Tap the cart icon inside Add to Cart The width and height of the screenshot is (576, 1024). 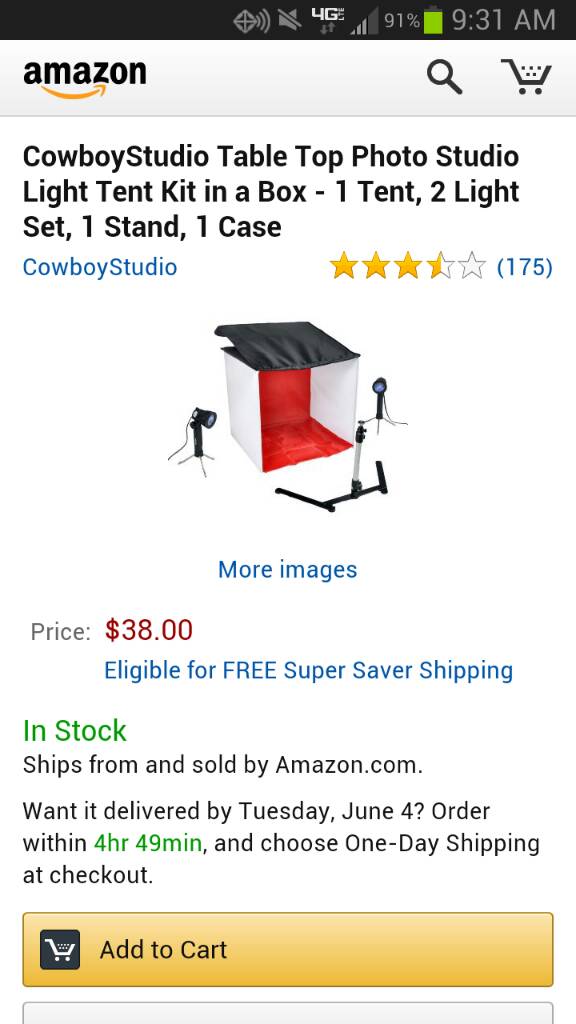pos(60,949)
